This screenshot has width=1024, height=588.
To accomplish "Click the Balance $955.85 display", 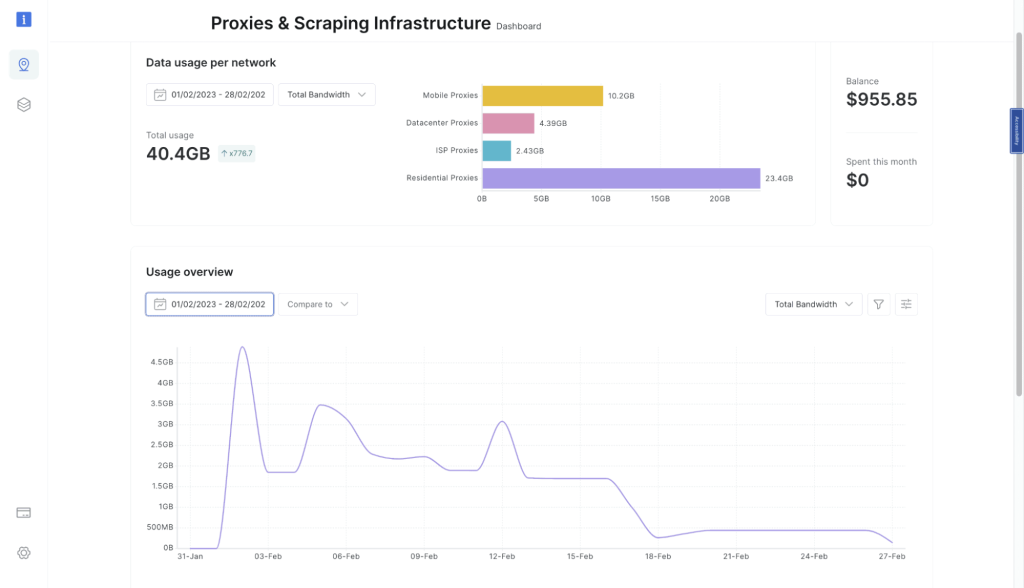I will [x=881, y=98].
